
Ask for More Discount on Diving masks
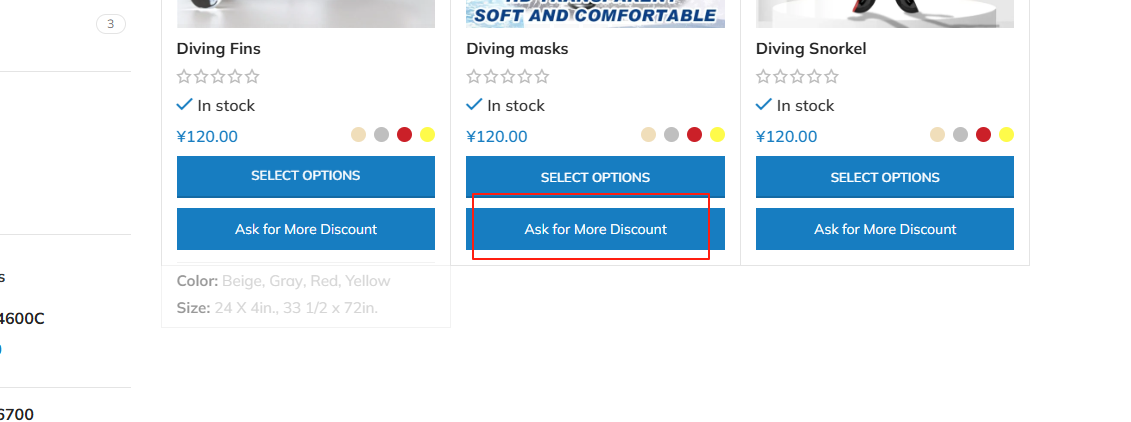[x=595, y=229]
